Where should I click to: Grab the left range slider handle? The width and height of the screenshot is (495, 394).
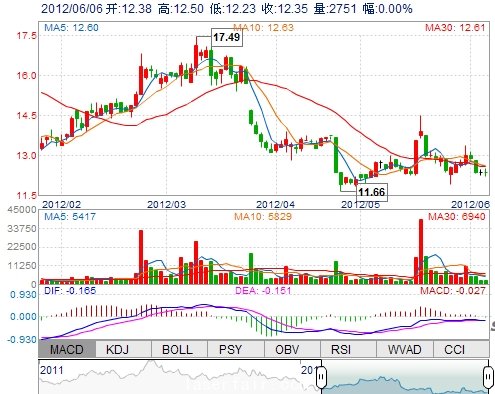(x=321, y=377)
